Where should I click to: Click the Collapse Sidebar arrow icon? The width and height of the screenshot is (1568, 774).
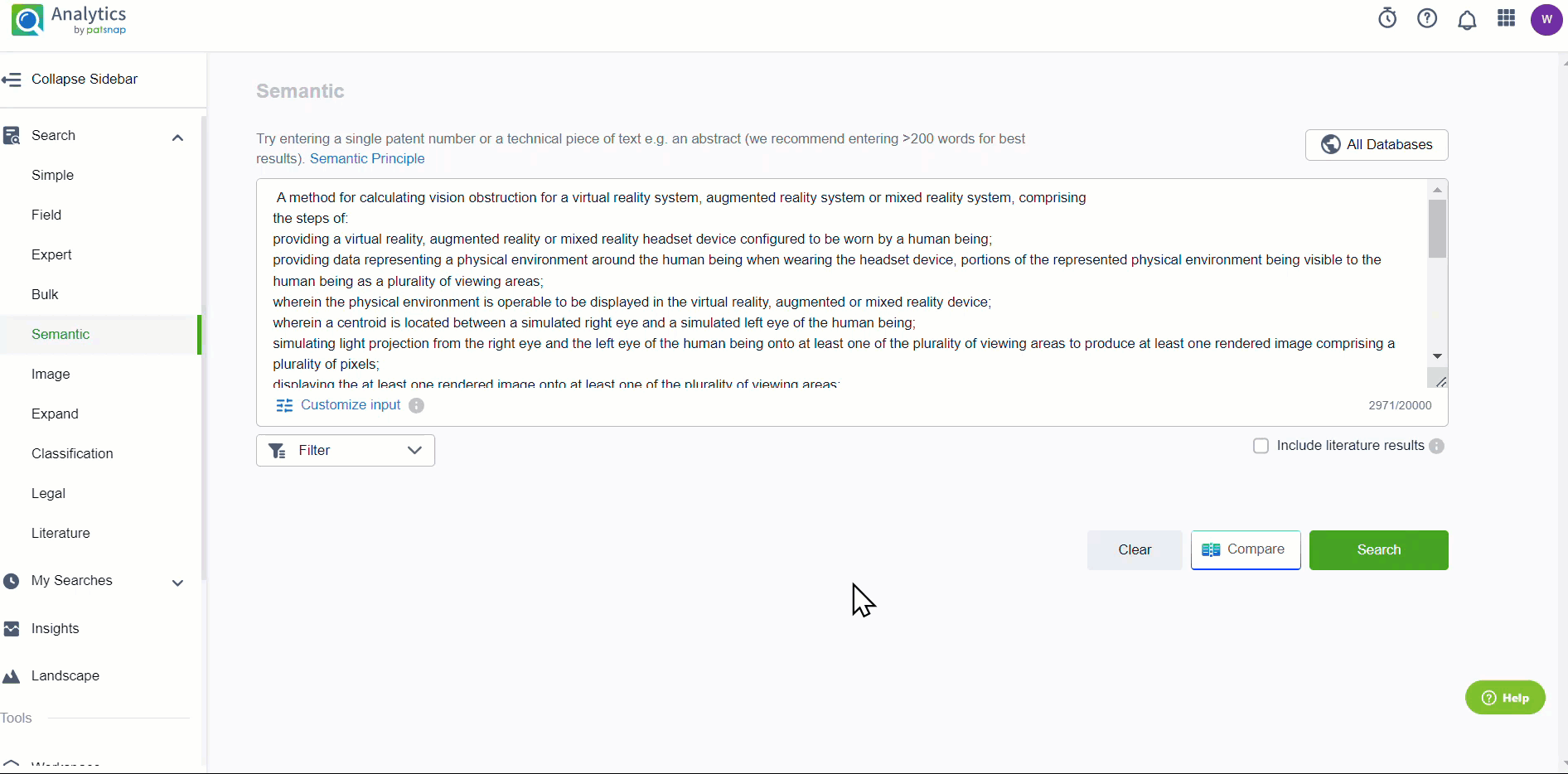pyautogui.click(x=12, y=80)
